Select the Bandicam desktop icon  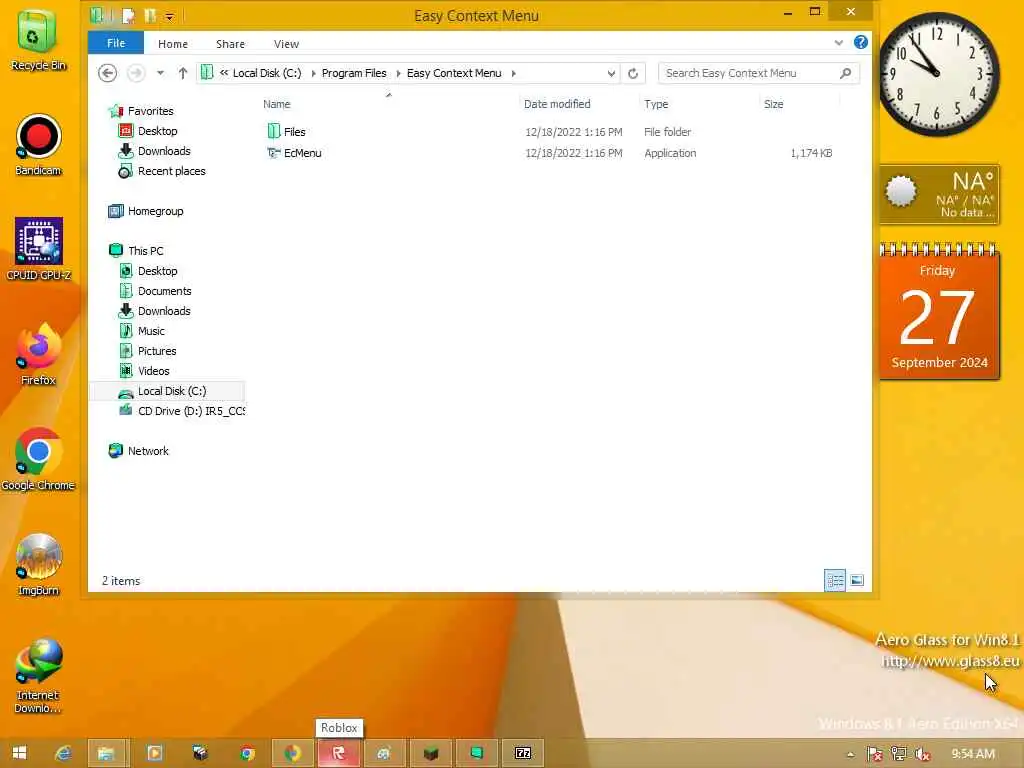pyautogui.click(x=38, y=145)
